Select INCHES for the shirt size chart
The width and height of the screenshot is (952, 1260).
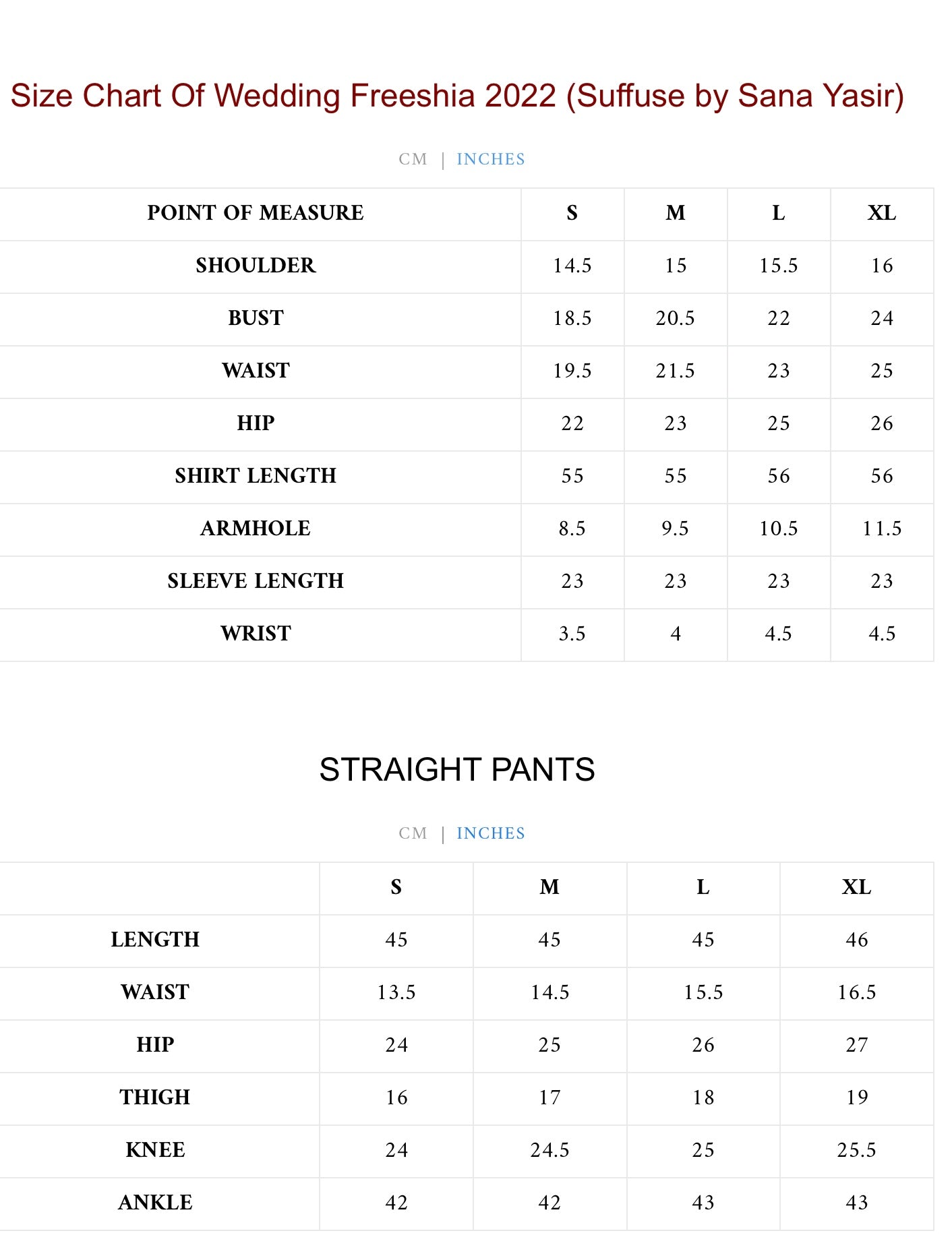click(490, 159)
